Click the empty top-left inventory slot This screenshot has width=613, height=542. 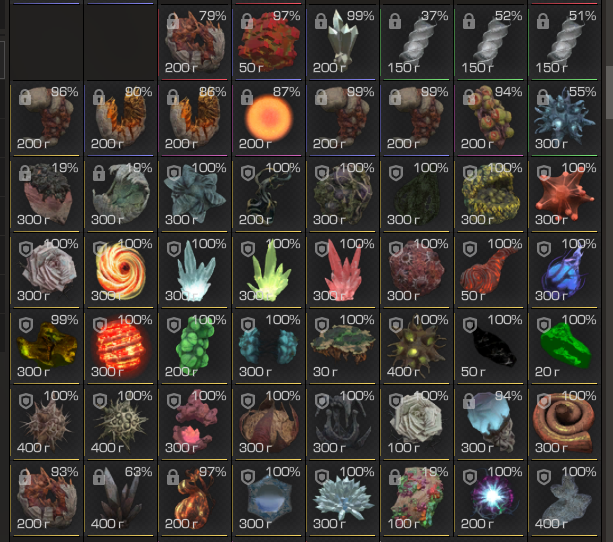(x=47, y=42)
